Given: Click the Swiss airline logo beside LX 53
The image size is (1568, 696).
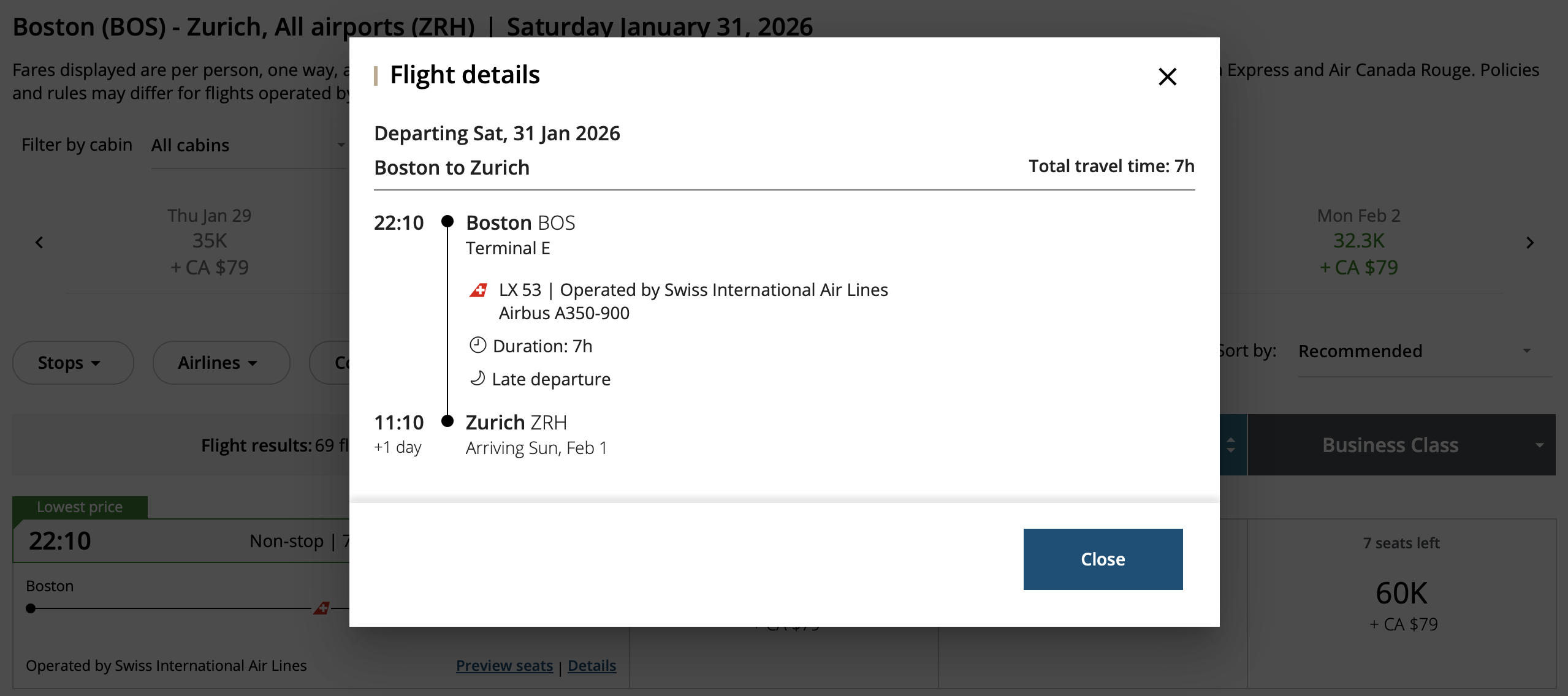Looking at the screenshot, I should tap(478, 290).
